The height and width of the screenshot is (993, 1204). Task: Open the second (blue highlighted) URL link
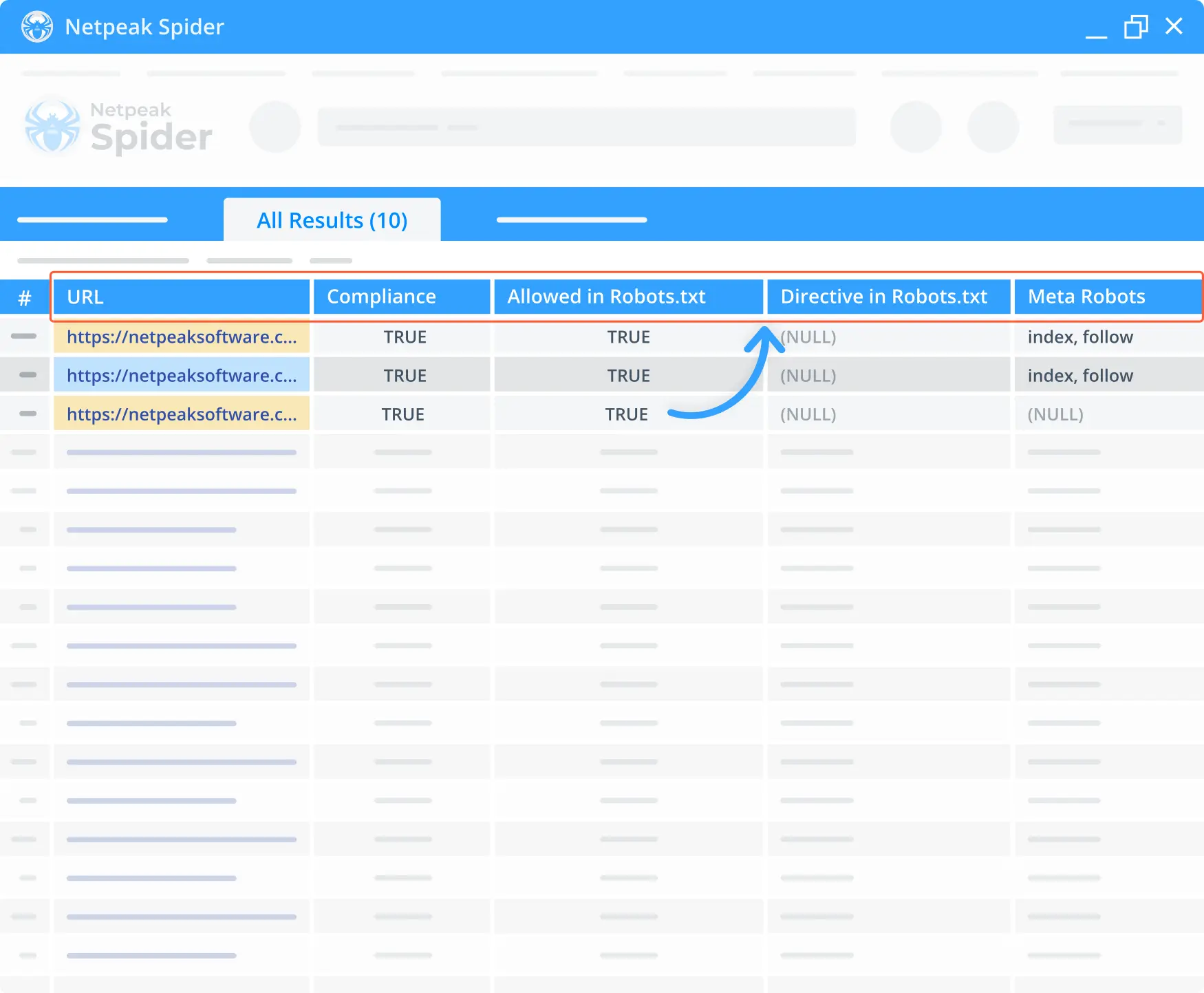tap(182, 376)
